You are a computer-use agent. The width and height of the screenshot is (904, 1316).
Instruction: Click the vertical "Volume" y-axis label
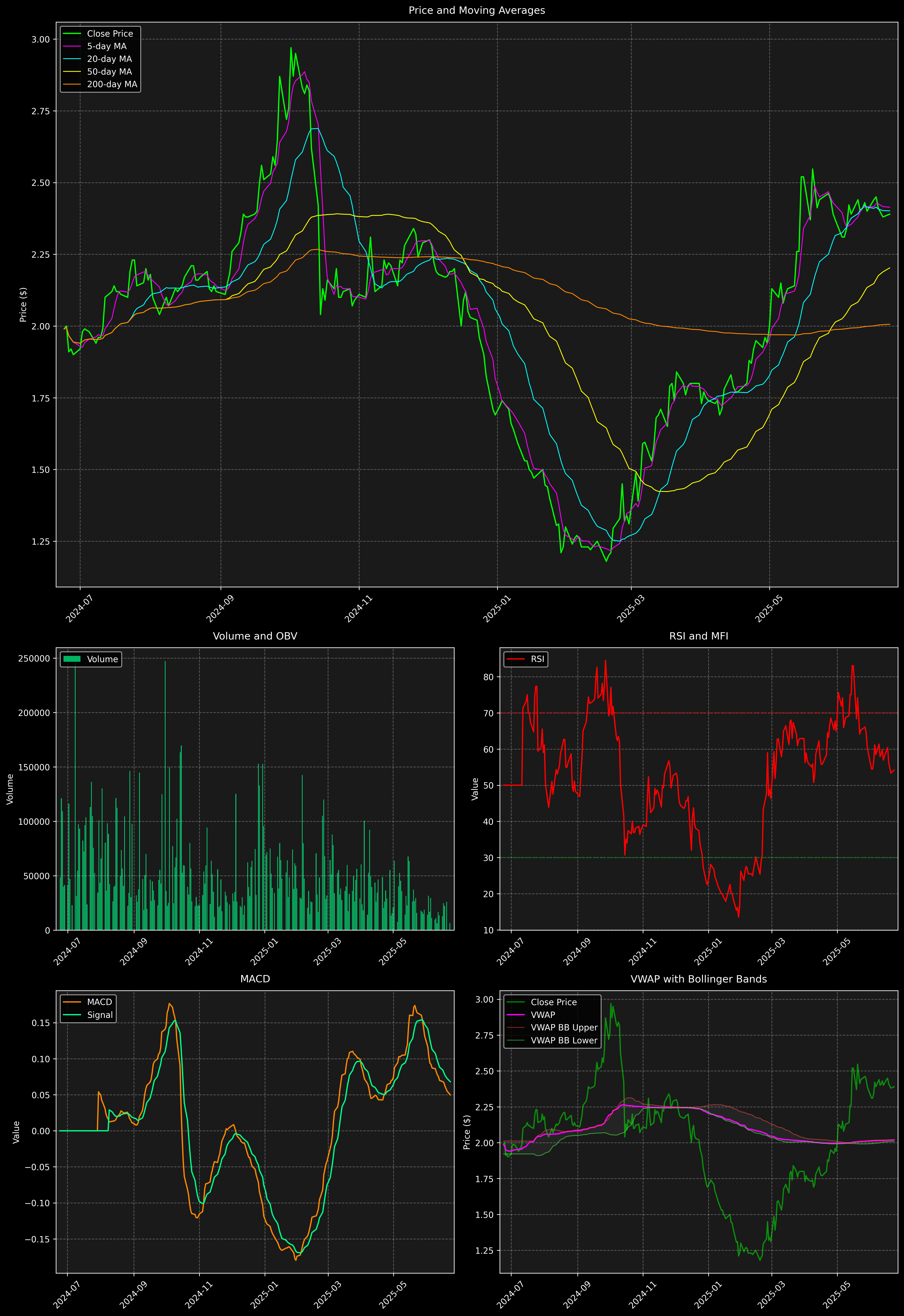click(10, 789)
